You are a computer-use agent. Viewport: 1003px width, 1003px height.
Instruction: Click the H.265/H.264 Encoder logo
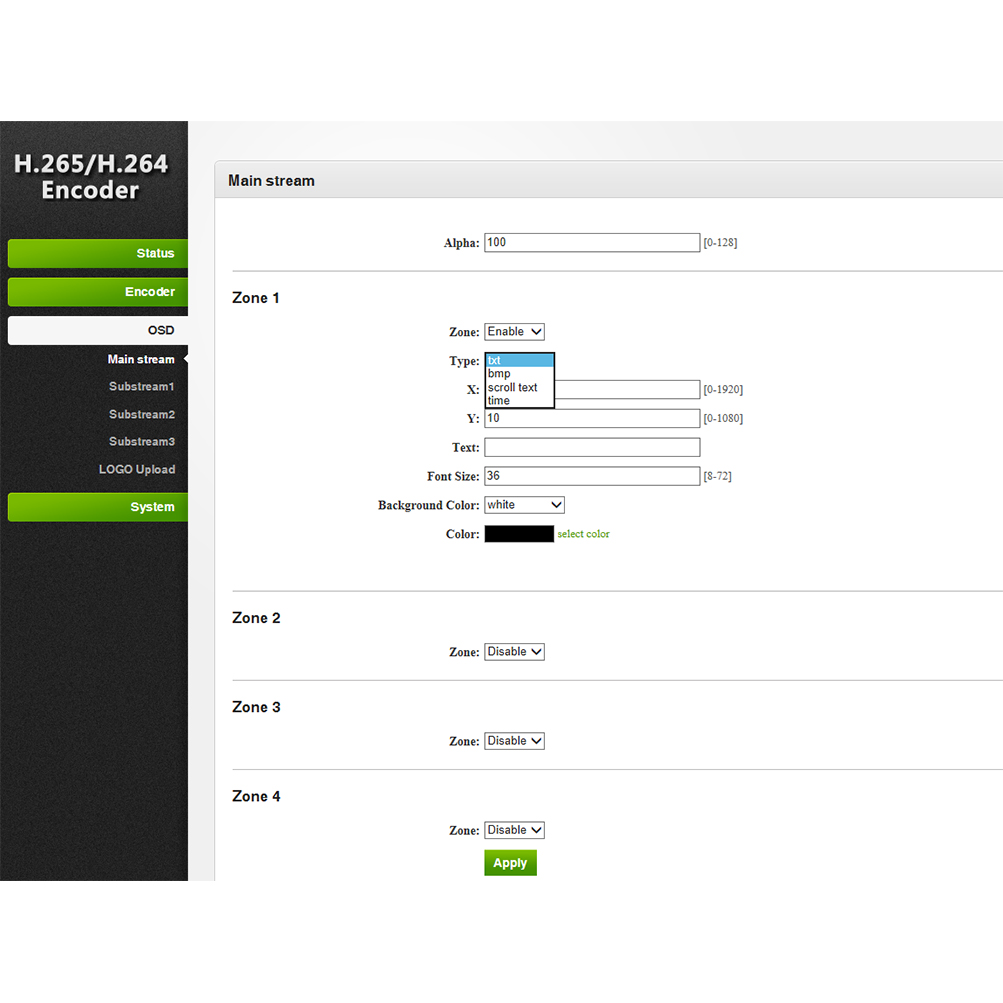pos(91,177)
